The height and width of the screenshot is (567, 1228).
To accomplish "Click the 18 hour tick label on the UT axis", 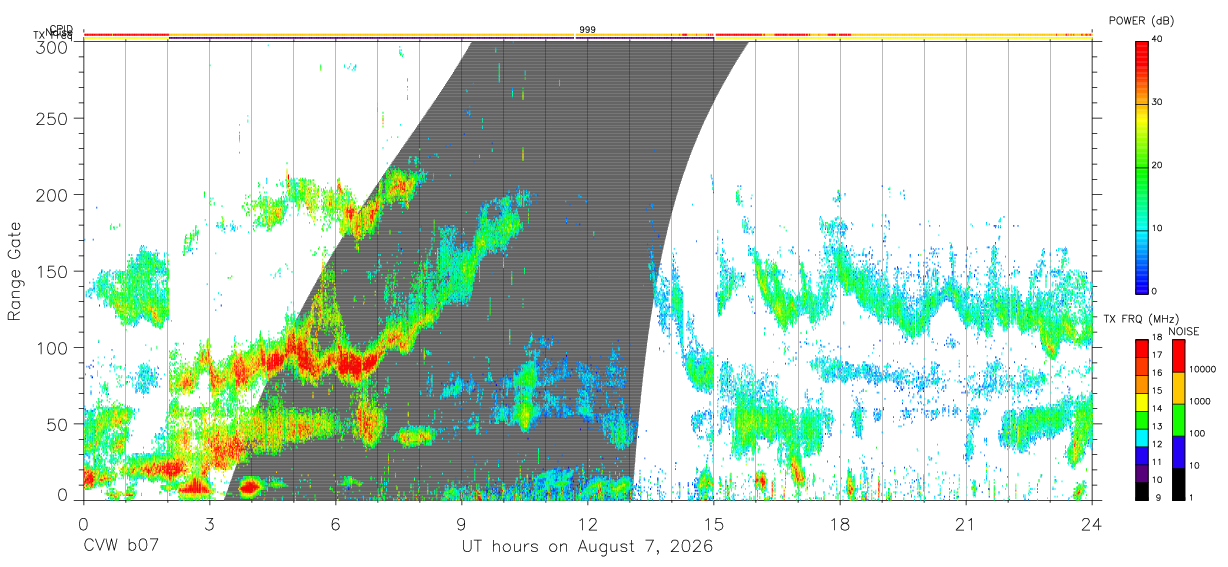I will click(x=839, y=524).
